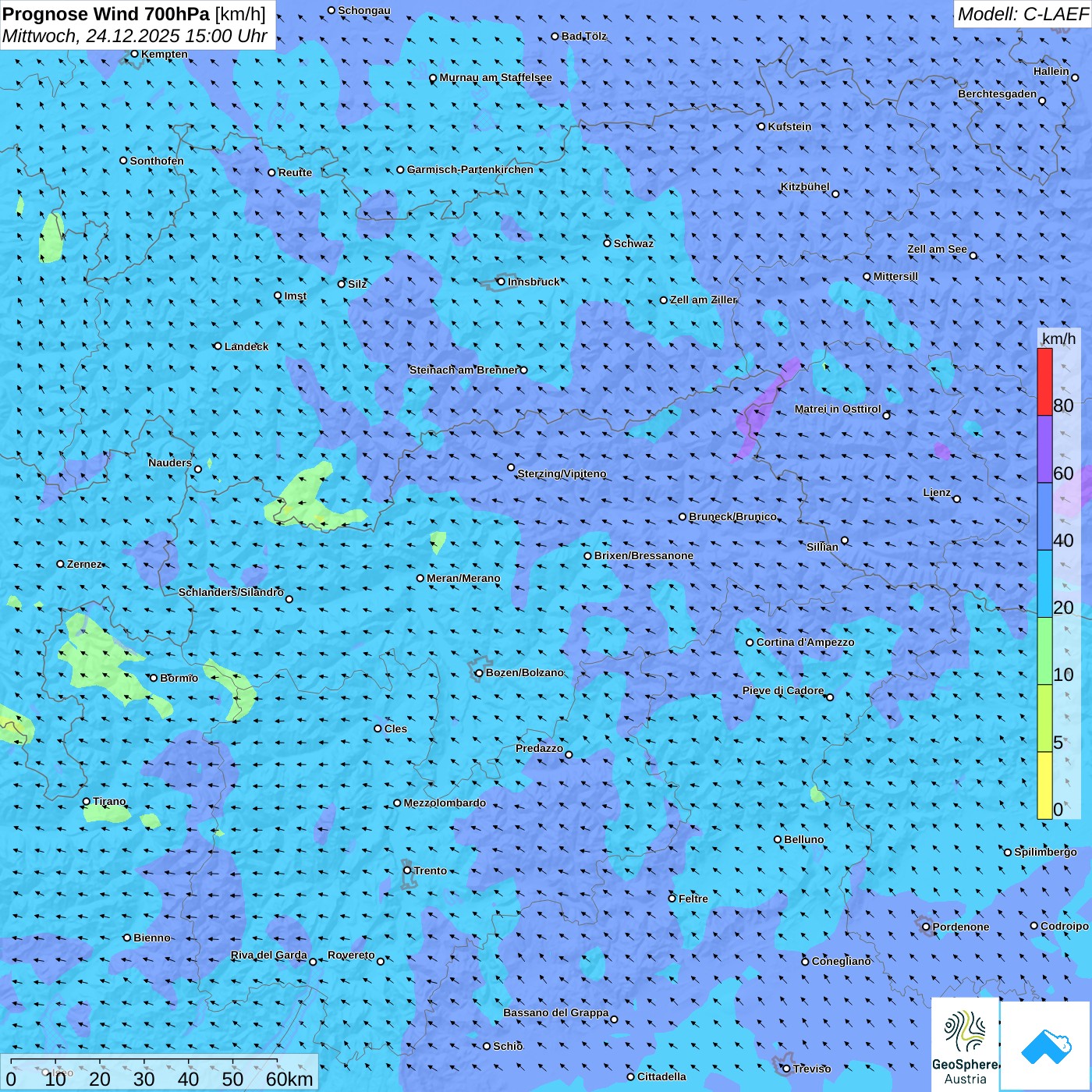The image size is (1092, 1092).
Task: Click the Murnau am Staffelsee label
Action: 495,77
